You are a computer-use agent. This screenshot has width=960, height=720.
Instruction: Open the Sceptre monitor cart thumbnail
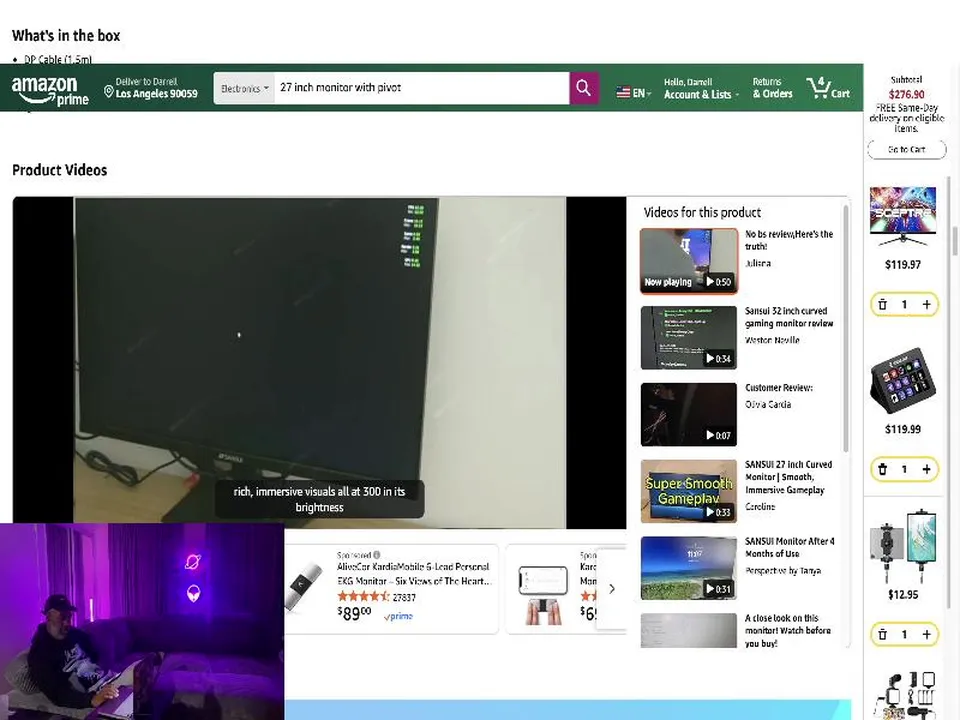[x=903, y=216]
